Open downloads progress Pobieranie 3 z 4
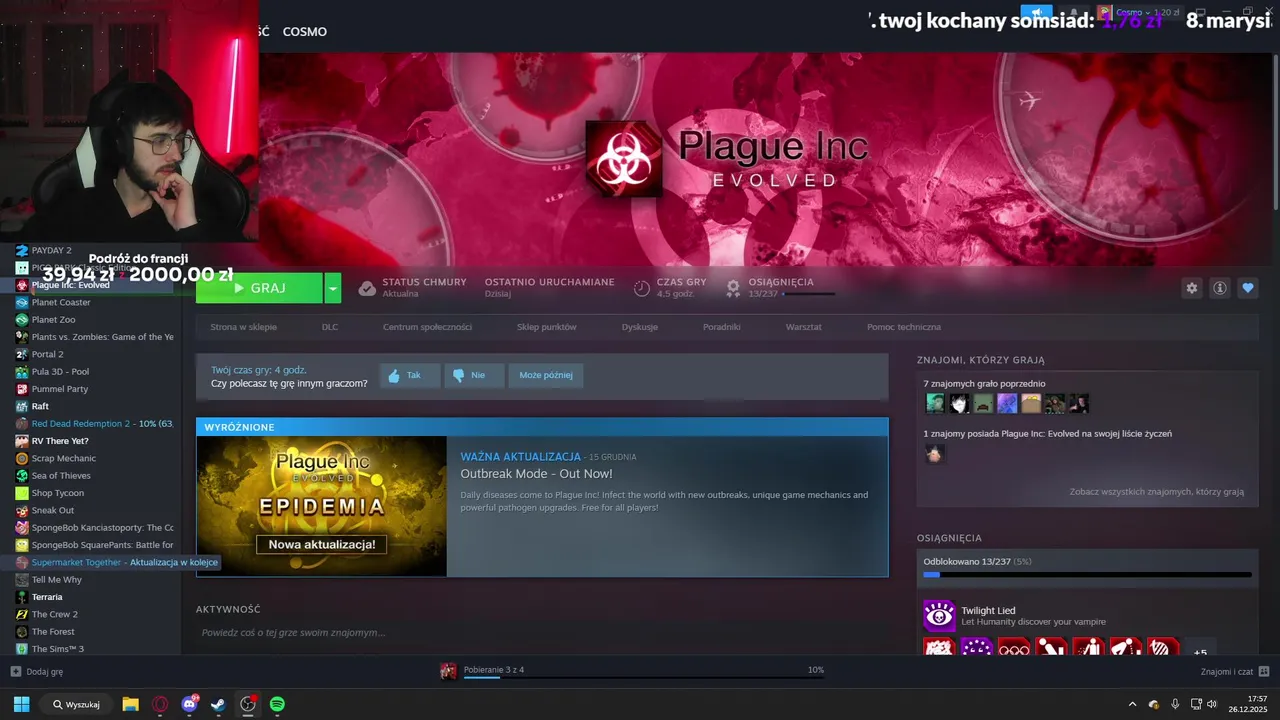 632,671
